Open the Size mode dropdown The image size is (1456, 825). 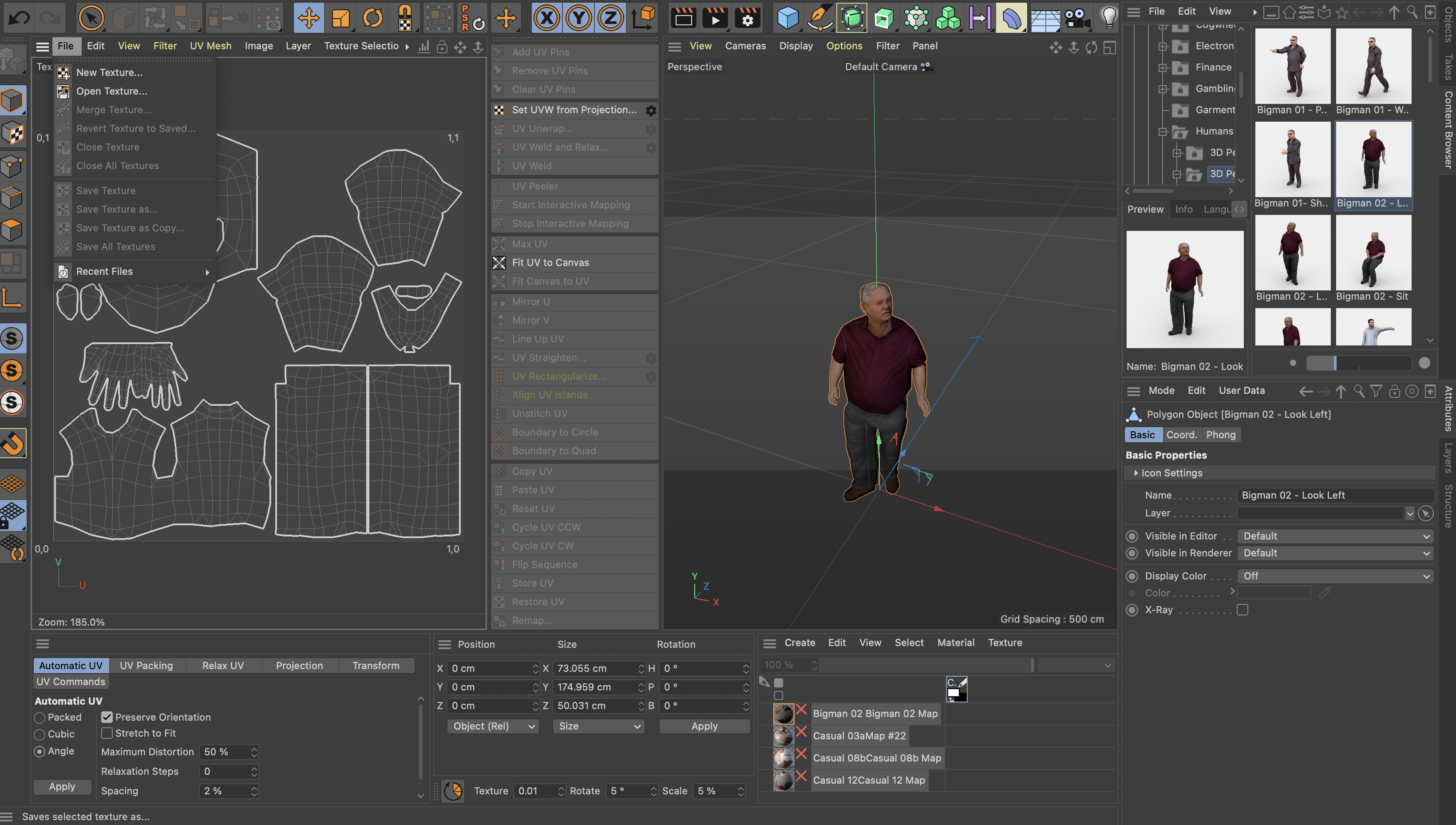tap(598, 726)
